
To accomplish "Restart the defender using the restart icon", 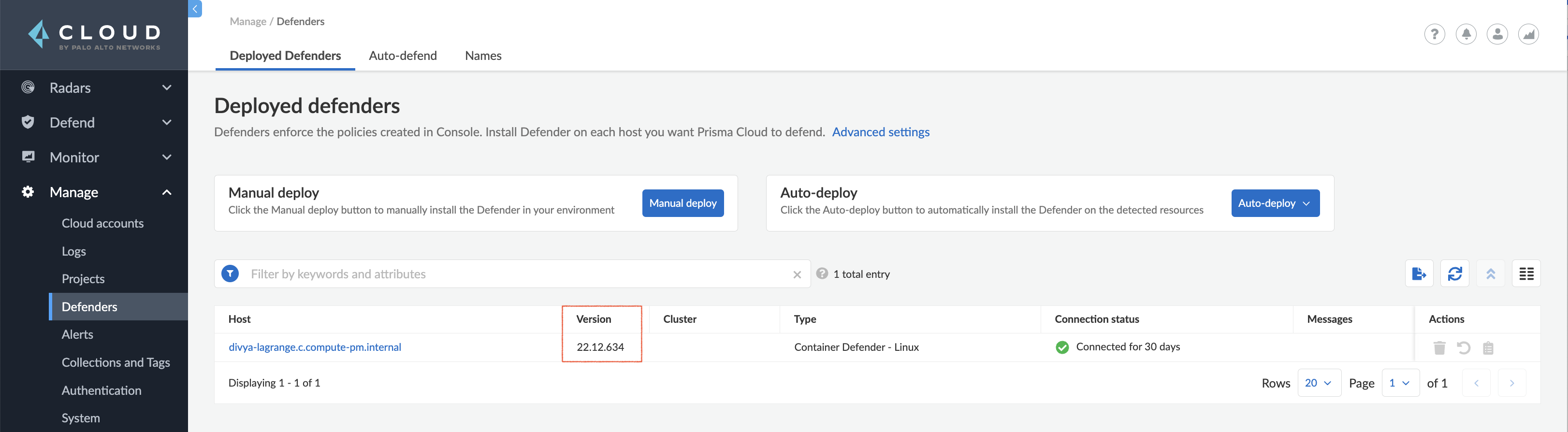I will click(x=1463, y=347).
